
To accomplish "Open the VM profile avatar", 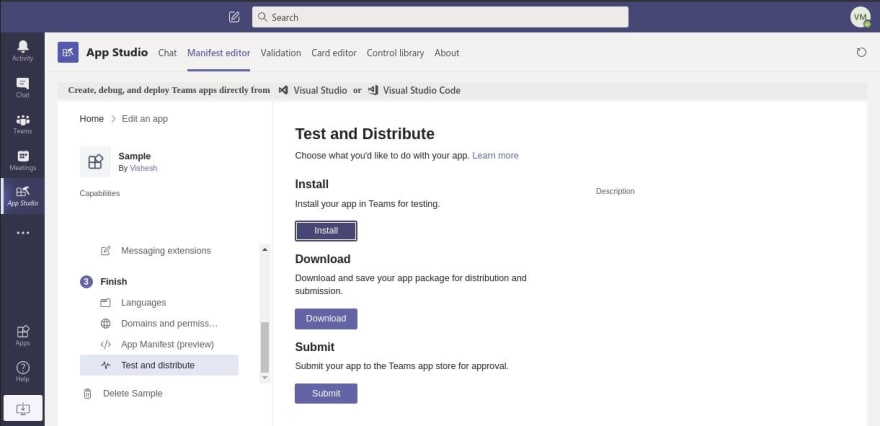I will tap(860, 17).
